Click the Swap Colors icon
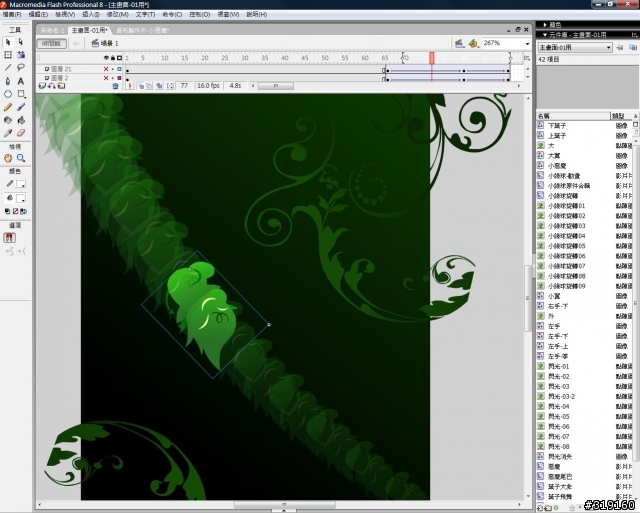The image size is (640, 513). (x=24, y=211)
